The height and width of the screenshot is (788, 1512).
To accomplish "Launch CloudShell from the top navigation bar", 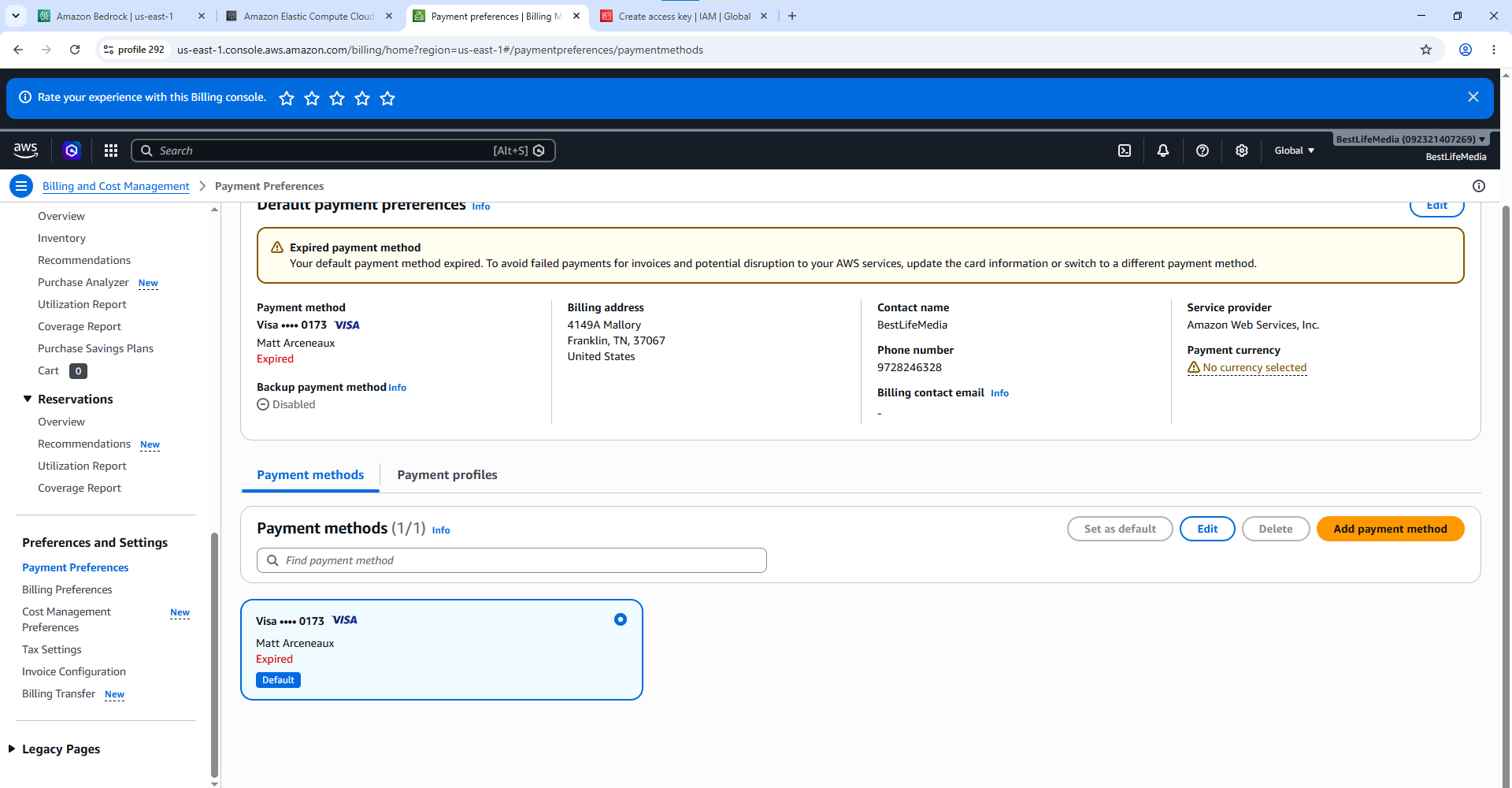I will 1125,151.
